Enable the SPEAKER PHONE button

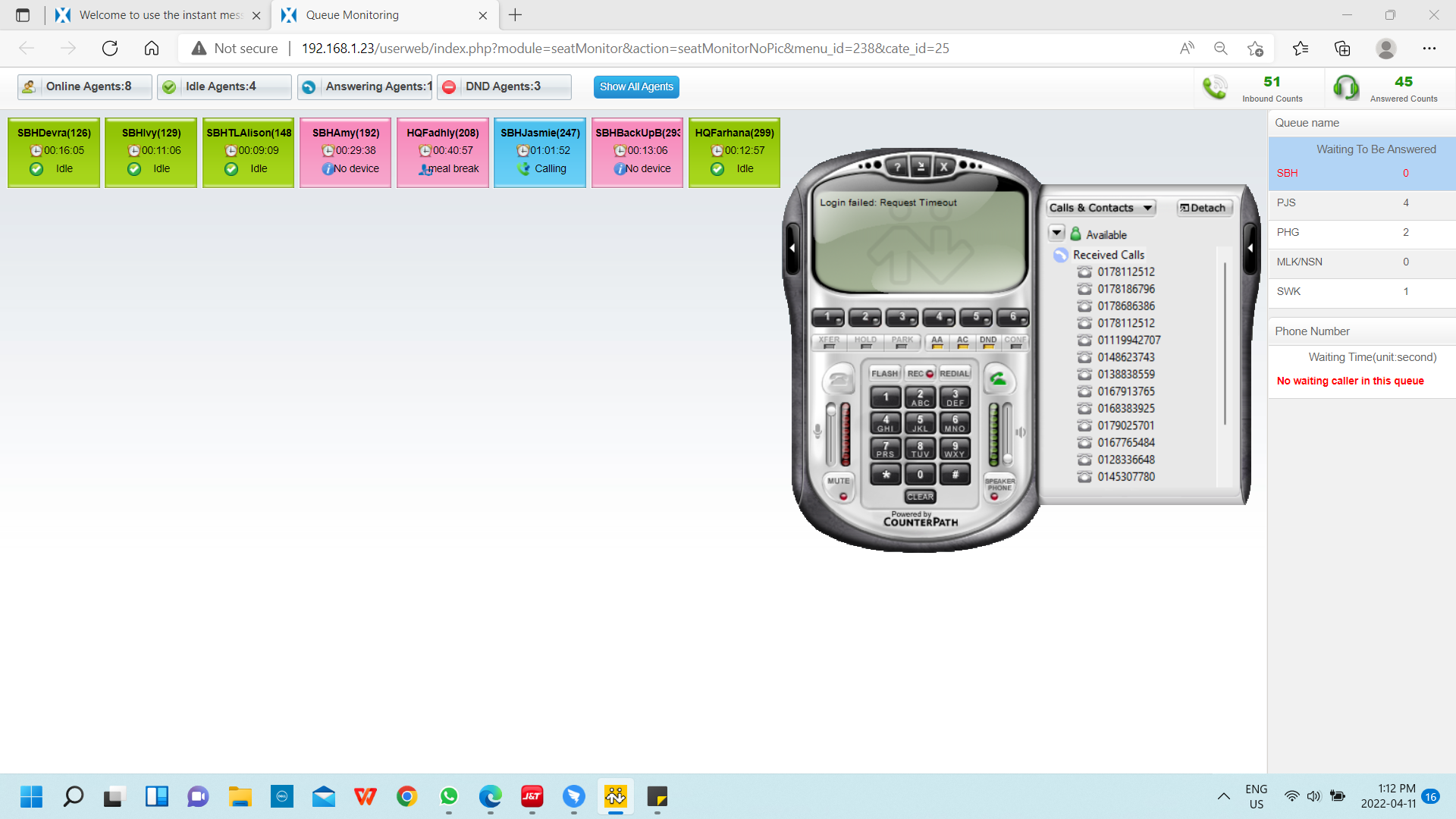pyautogui.click(x=999, y=488)
